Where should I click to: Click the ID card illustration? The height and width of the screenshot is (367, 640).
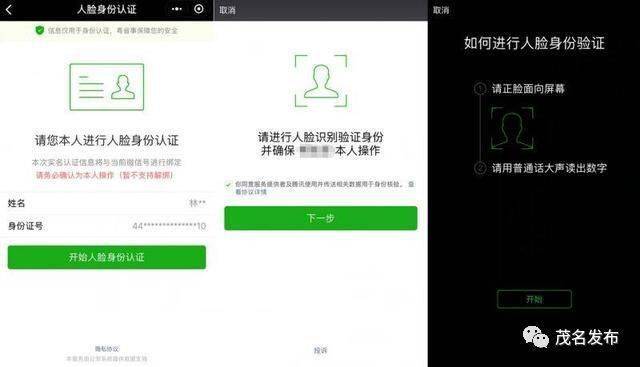[x=107, y=87]
